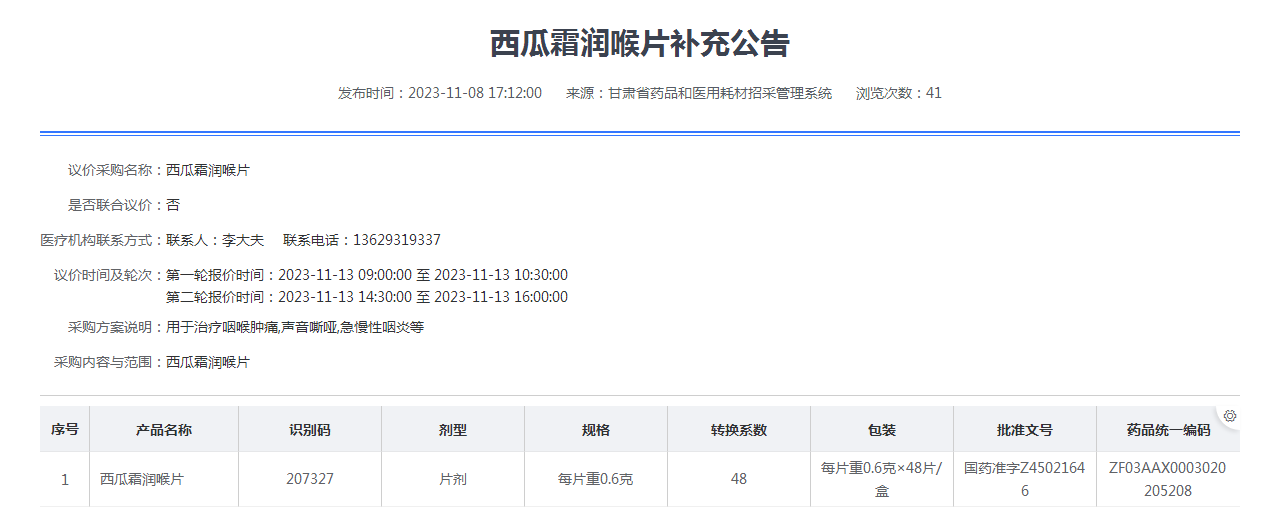The image size is (1281, 512).
Task: Click the 采购内容与范围 value 西瓜霜润喉片
Action: [208, 362]
